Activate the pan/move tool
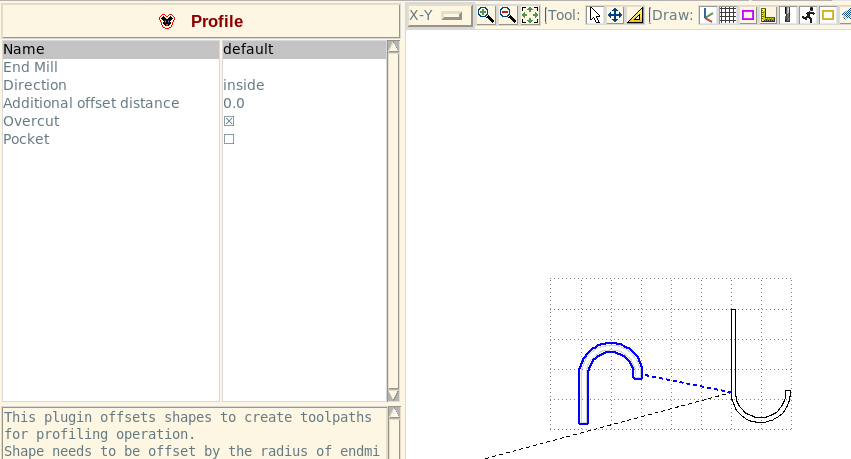 click(615, 15)
